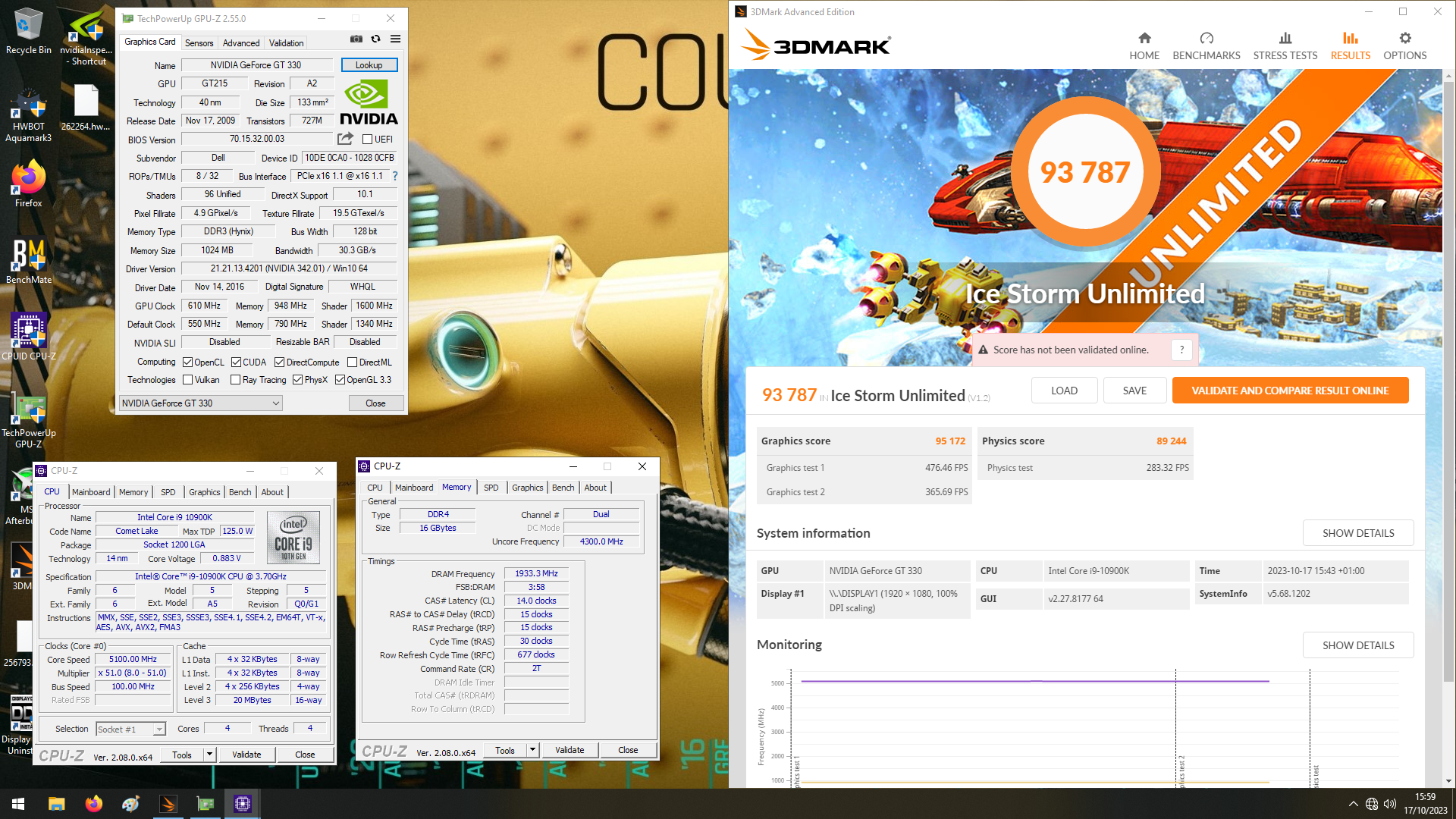Toggle DirectCompute checkbox in GPU-Z
Screen dimensions: 1456x819
pyautogui.click(x=279, y=362)
